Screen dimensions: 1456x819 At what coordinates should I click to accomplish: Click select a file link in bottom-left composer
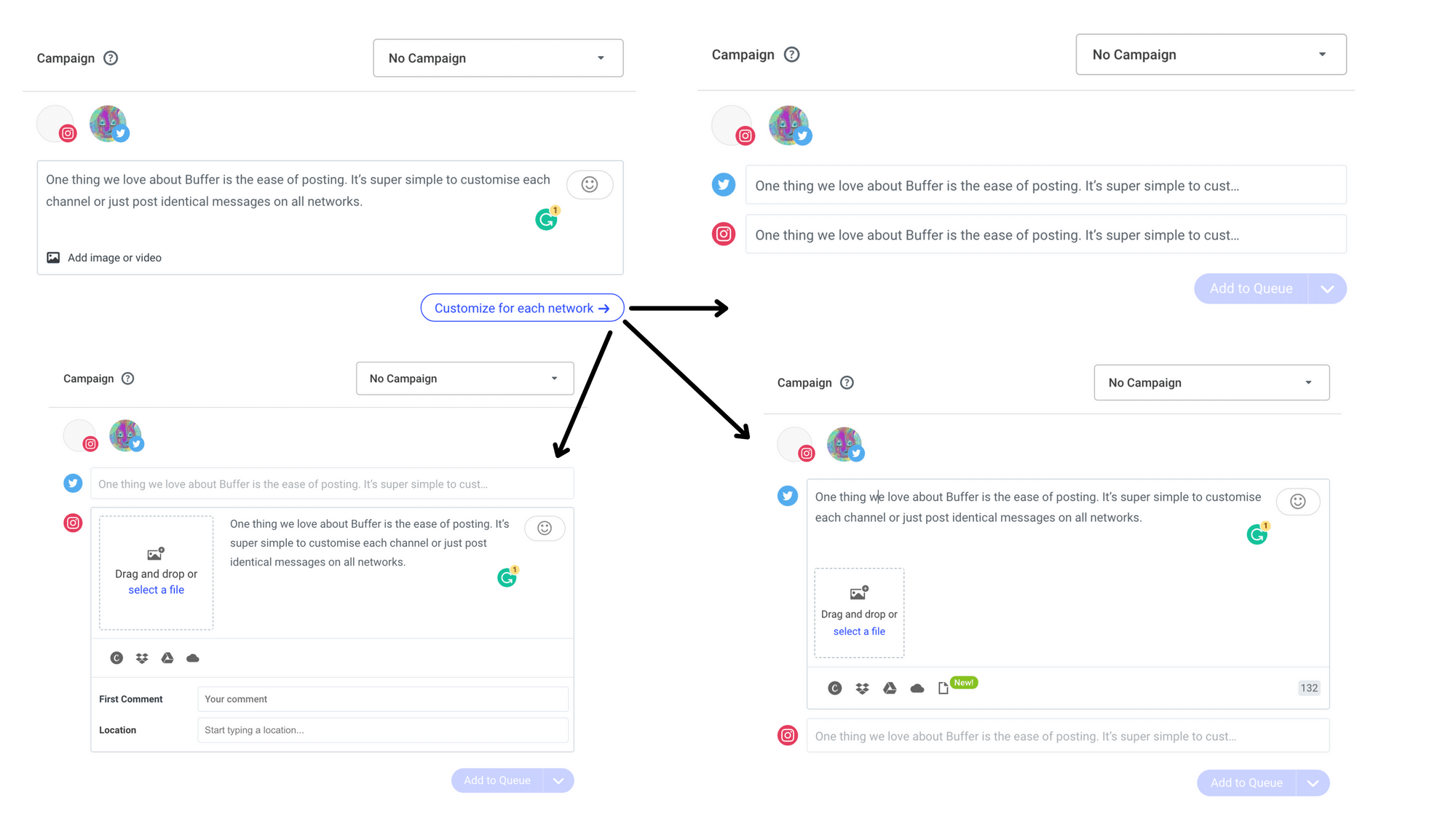(157, 590)
